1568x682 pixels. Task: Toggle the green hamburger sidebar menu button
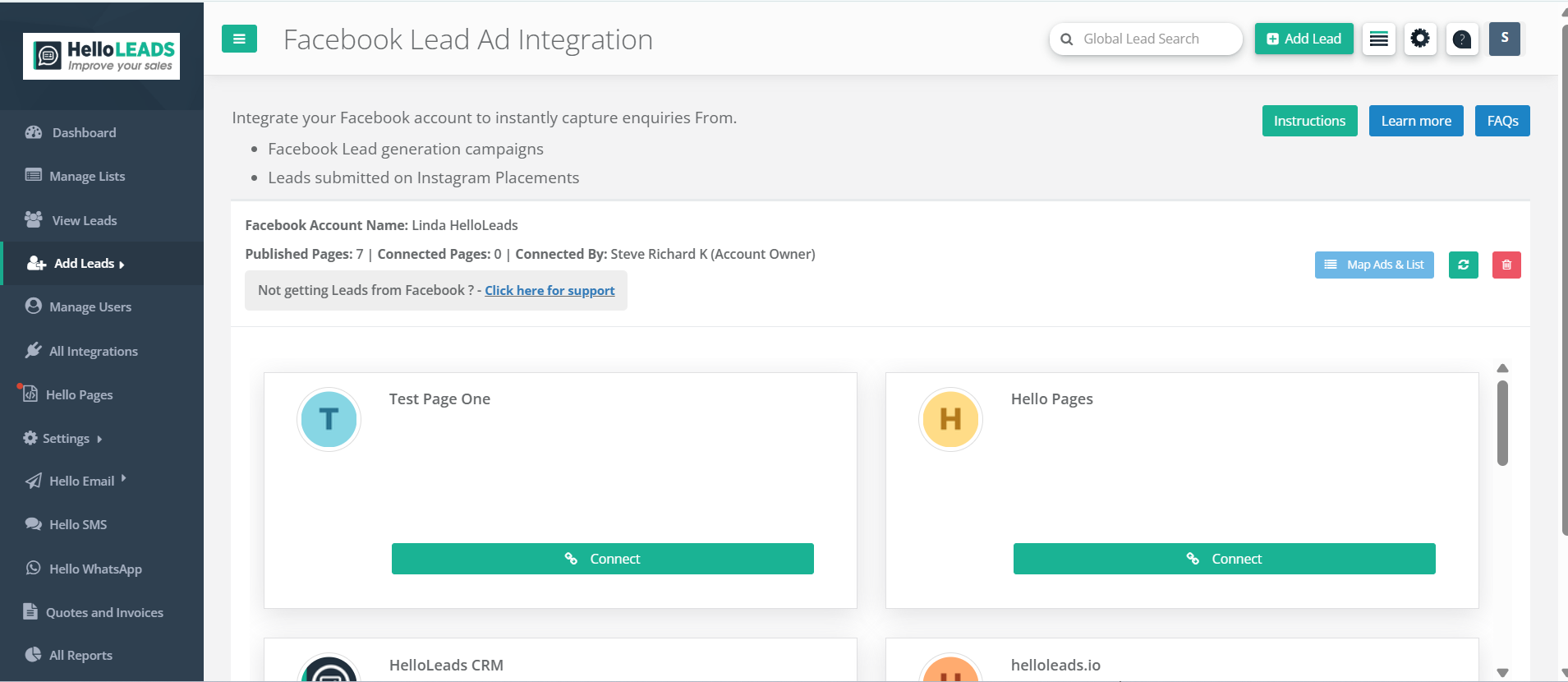(x=239, y=39)
